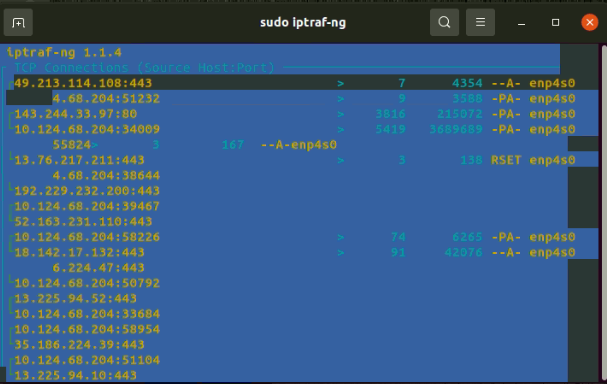The image size is (607, 384).
Task: Select connection 143.244.33.97:80
Action: 75,114
